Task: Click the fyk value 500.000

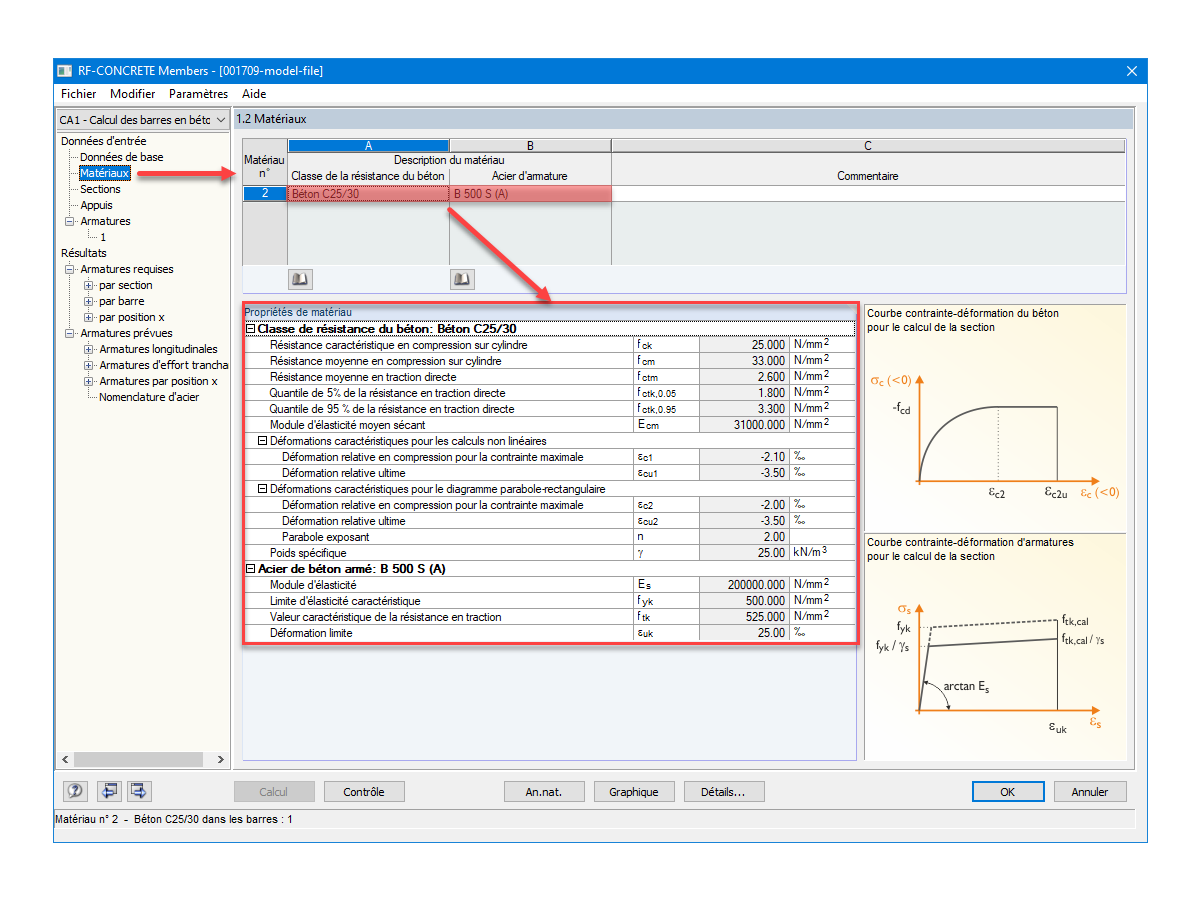Action: coord(745,600)
